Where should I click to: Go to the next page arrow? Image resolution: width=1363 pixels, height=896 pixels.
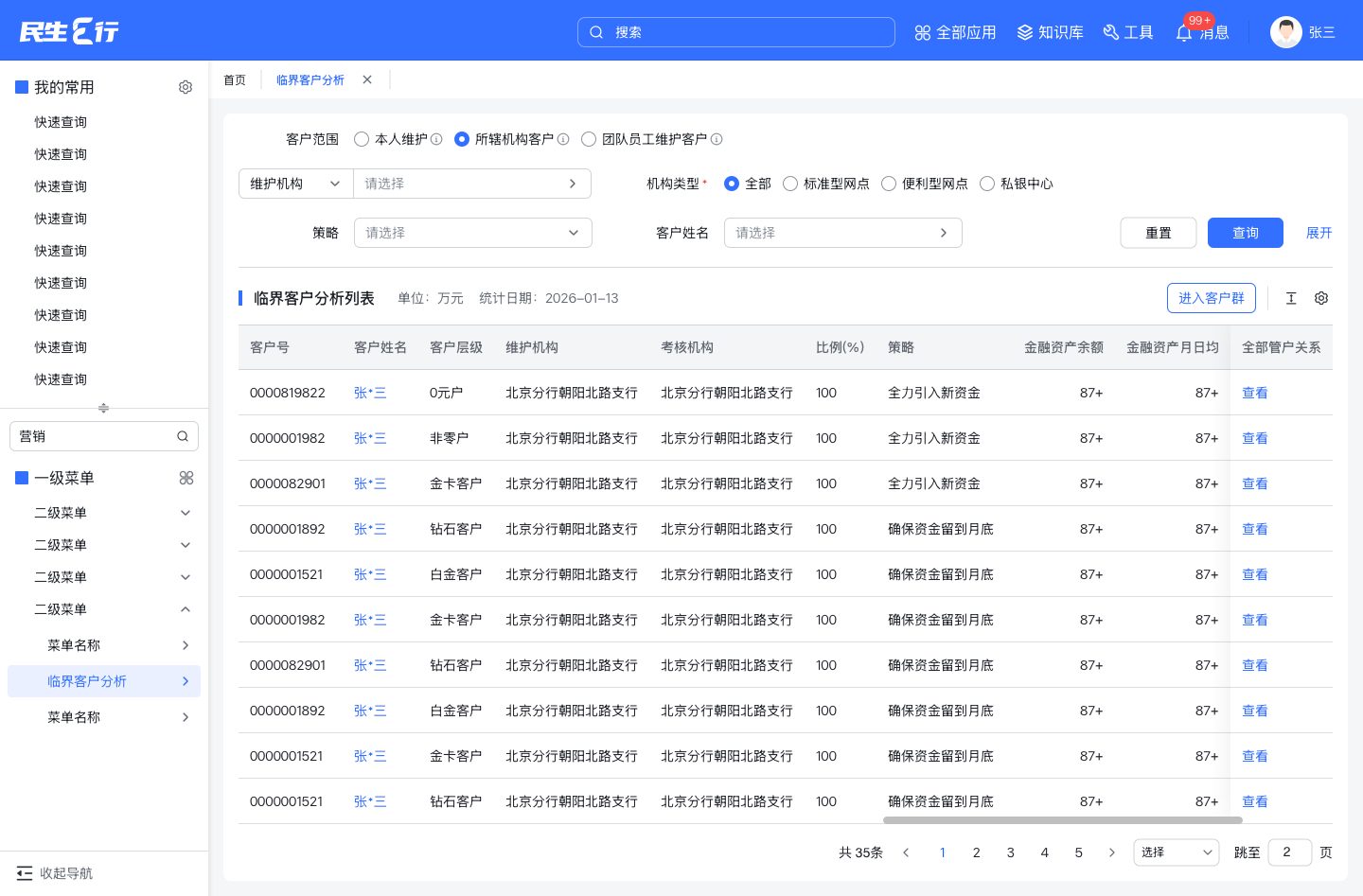pyautogui.click(x=1112, y=852)
